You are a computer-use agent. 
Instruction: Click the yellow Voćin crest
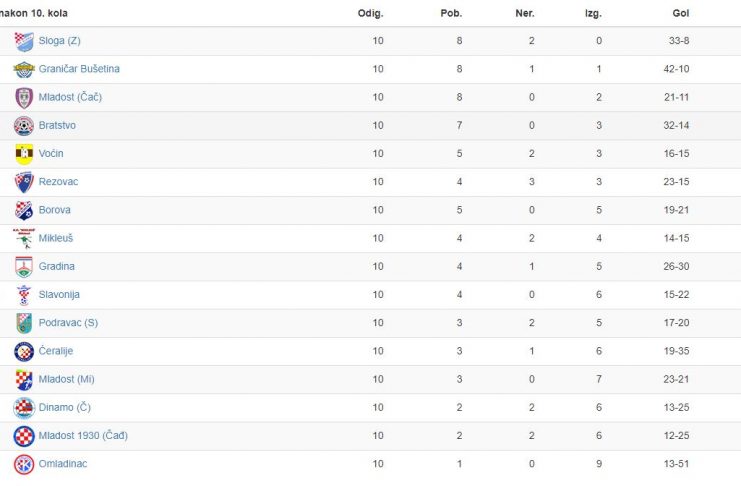24,154
